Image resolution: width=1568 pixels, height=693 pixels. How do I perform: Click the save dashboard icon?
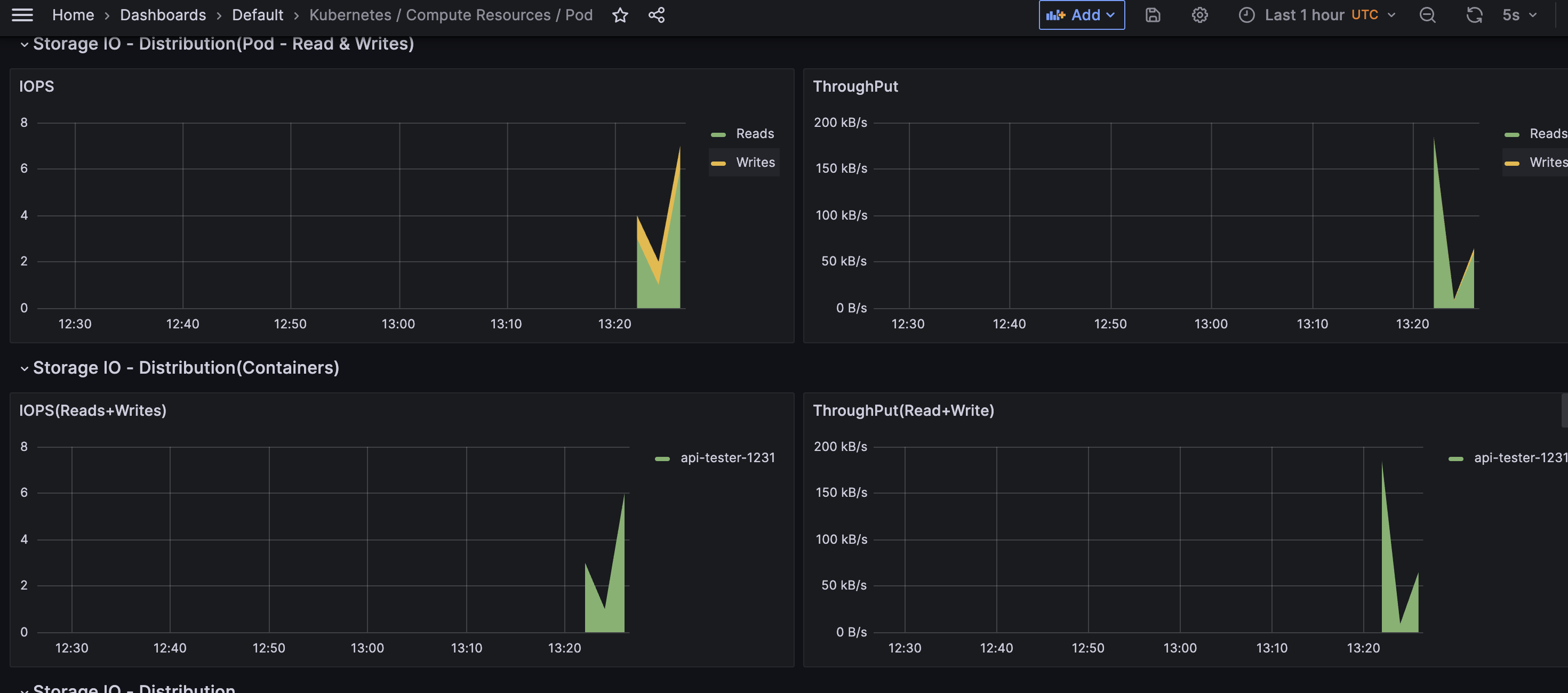point(1152,14)
